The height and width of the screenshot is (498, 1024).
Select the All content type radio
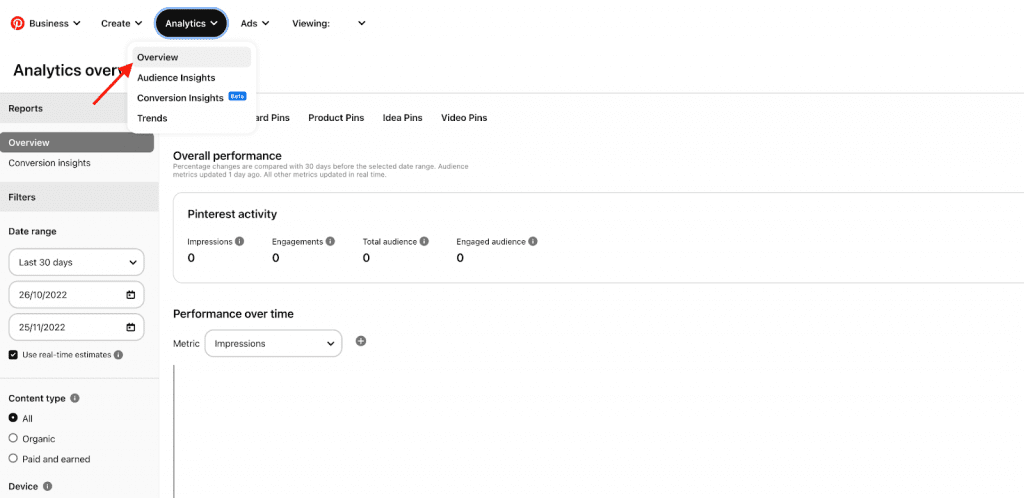click(13, 418)
